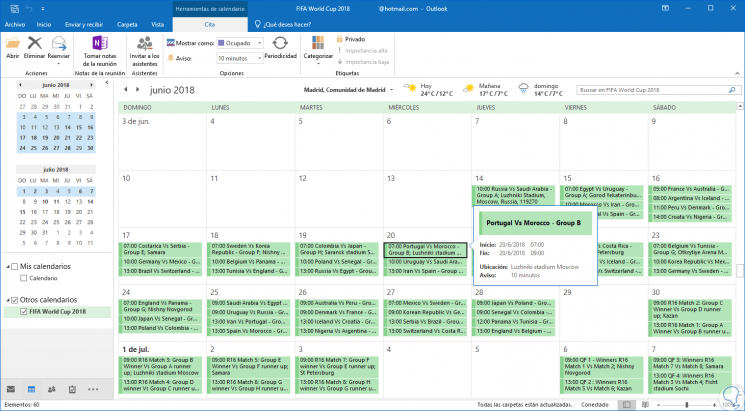This screenshot has width=745, height=411.
Task: Open Colombia Vs Japan event
Action: click(337, 250)
